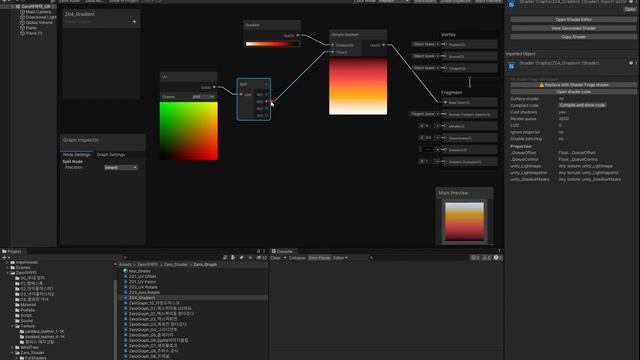Click the Project hidden packages eye icon
This screenshot has width=640, height=360.
(259, 258)
